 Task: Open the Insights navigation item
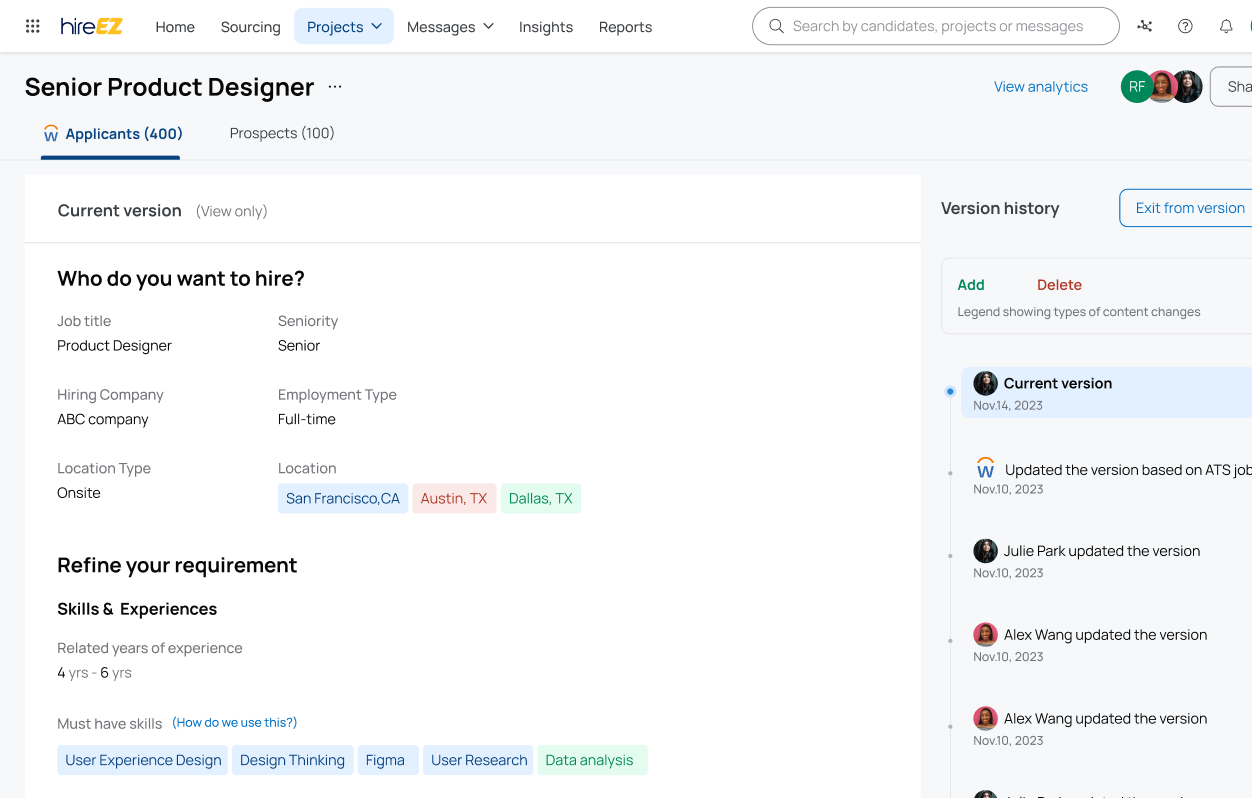point(546,27)
